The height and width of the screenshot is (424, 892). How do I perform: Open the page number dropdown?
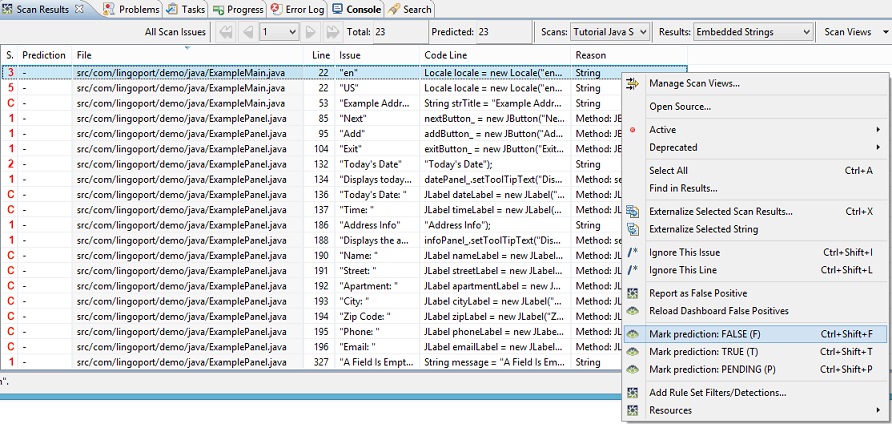[279, 32]
